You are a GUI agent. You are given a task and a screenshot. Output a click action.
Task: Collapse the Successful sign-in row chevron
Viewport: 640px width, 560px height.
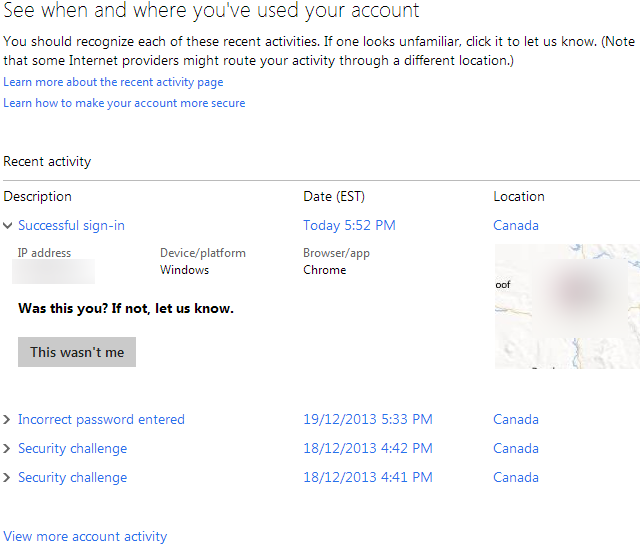point(8,226)
